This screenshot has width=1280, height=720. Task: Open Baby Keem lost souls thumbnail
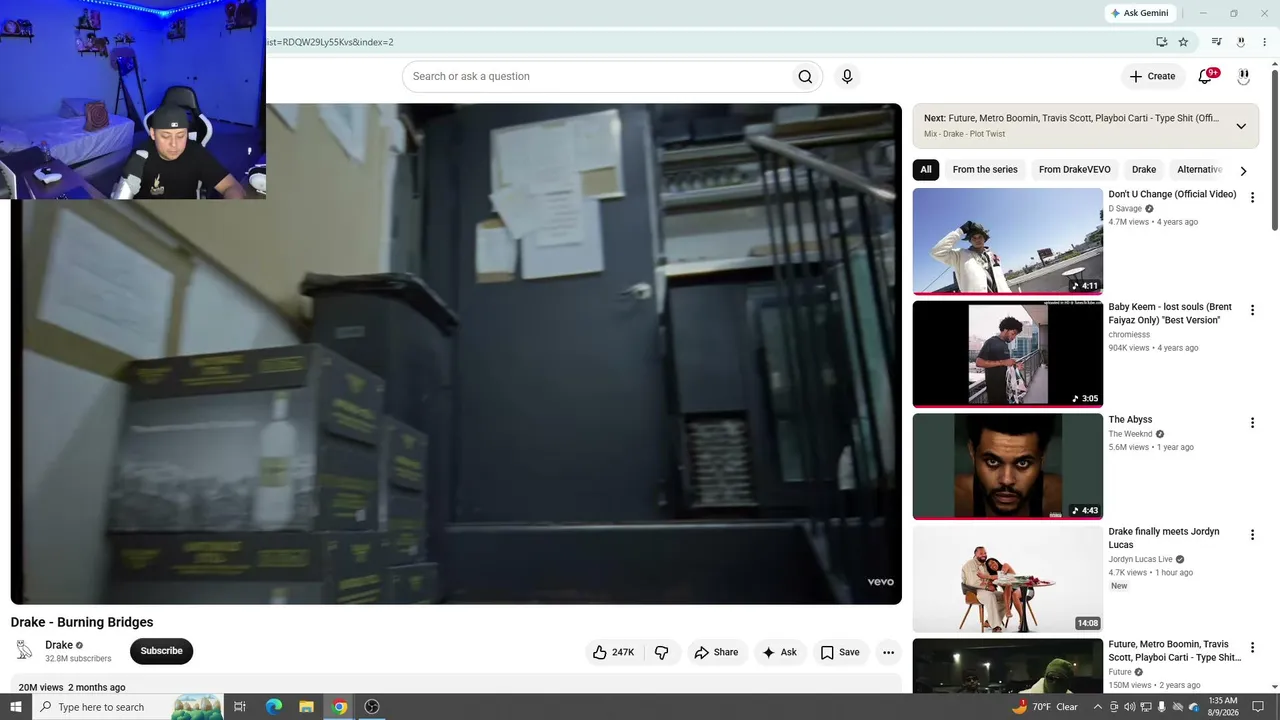point(1007,354)
